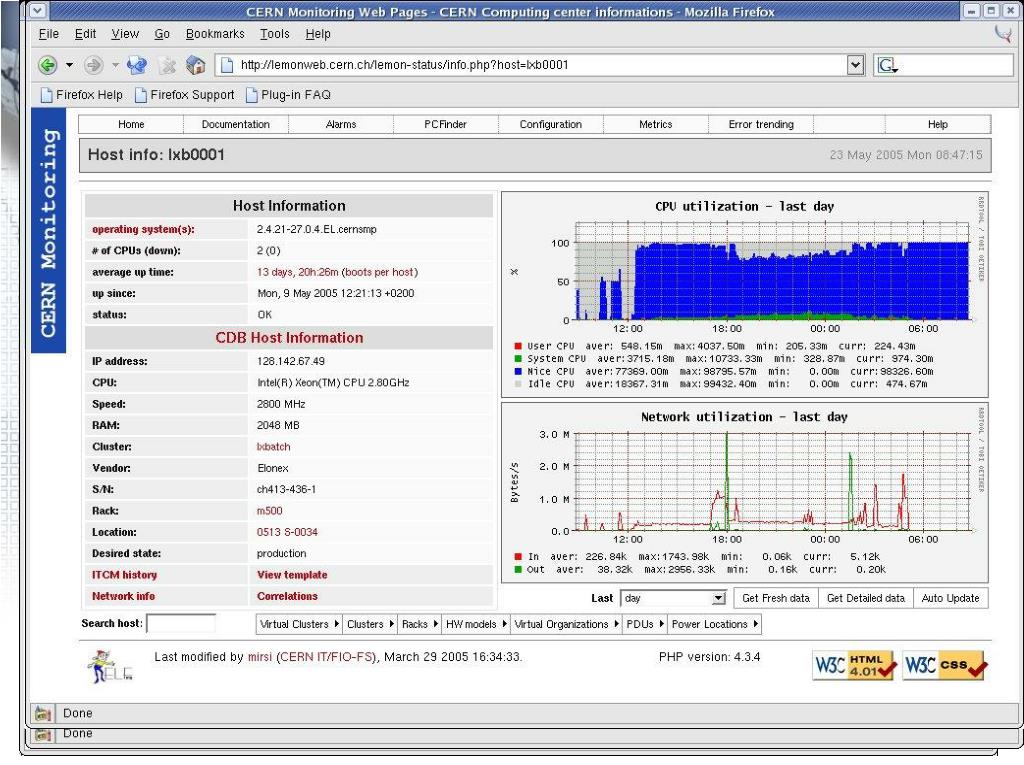Expand the Racks menu
This screenshot has height=765, width=1024.
(x=419, y=624)
